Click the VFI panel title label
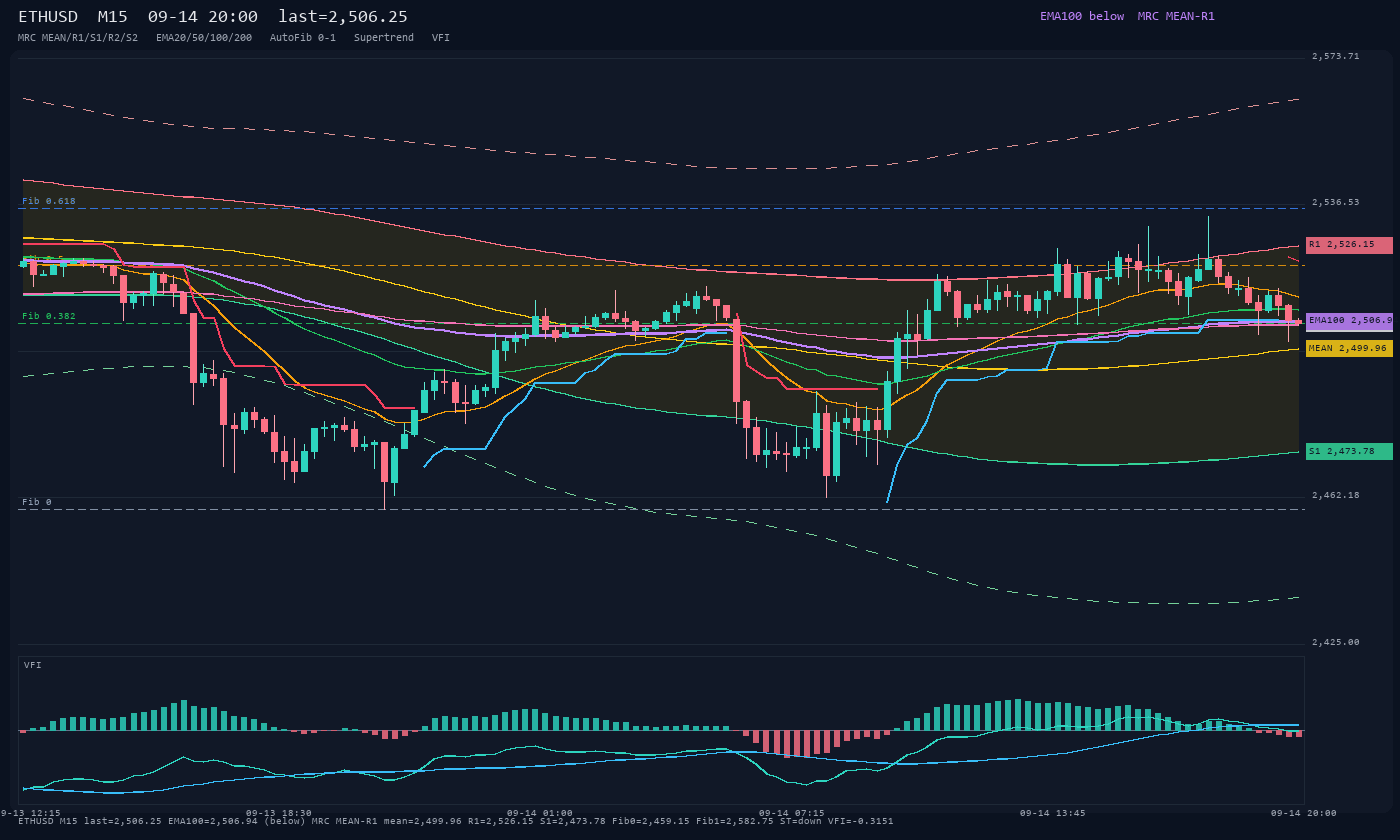This screenshot has height=840, width=1400. click(33, 665)
